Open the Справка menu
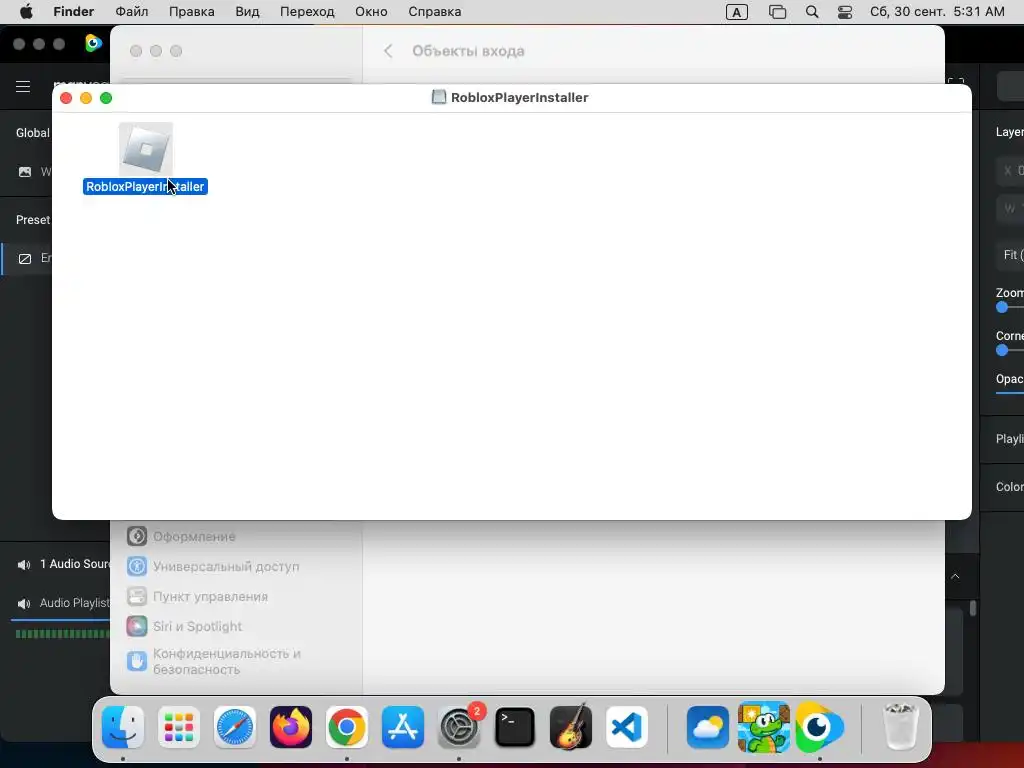 pyautogui.click(x=434, y=12)
